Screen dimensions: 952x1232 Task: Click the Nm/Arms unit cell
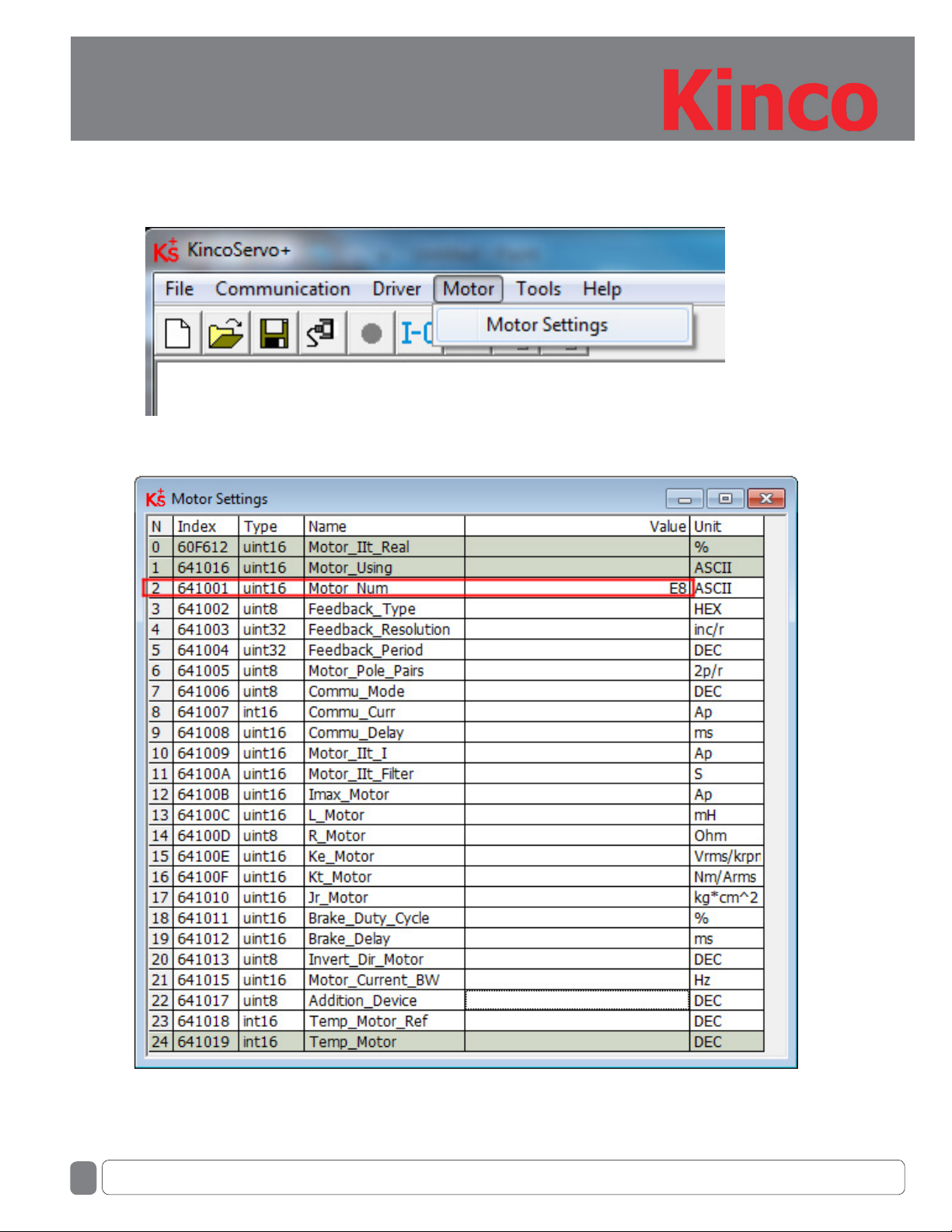coord(727,877)
